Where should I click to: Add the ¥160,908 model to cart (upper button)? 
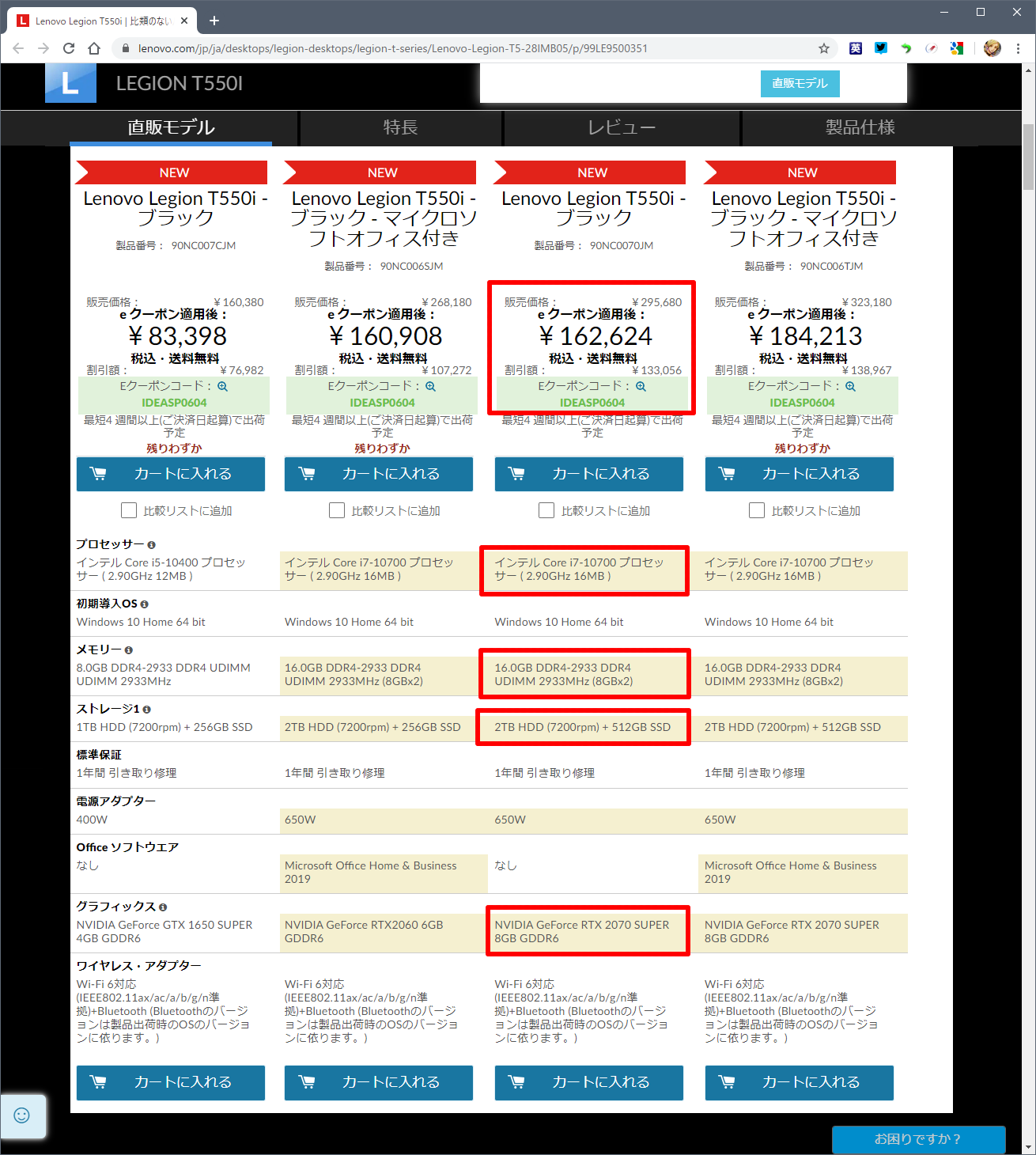(x=379, y=474)
